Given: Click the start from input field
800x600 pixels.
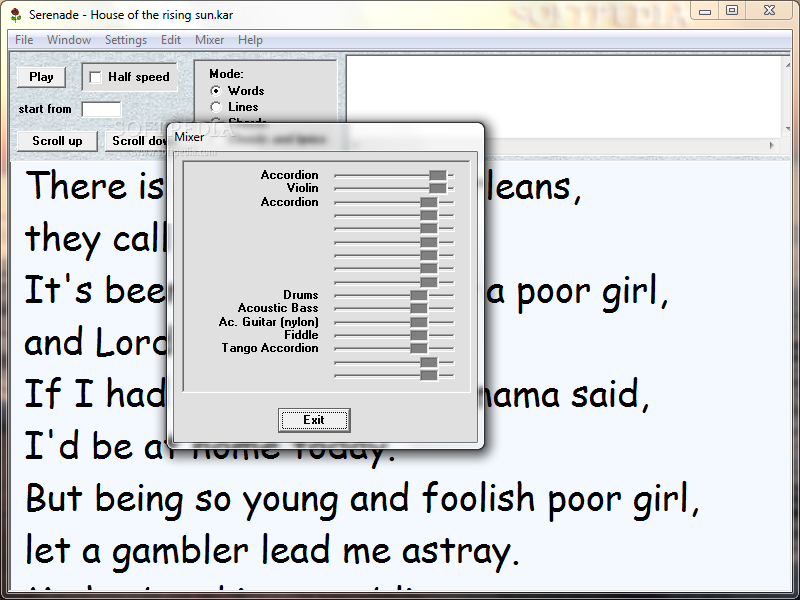Looking at the screenshot, I should click(102, 109).
